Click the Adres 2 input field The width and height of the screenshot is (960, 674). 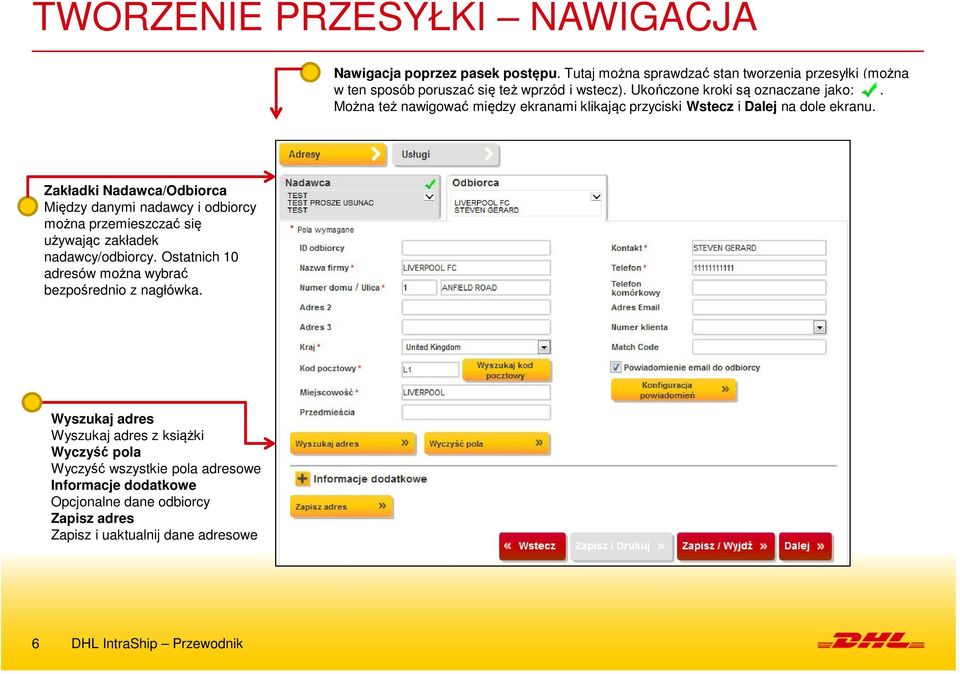476,307
